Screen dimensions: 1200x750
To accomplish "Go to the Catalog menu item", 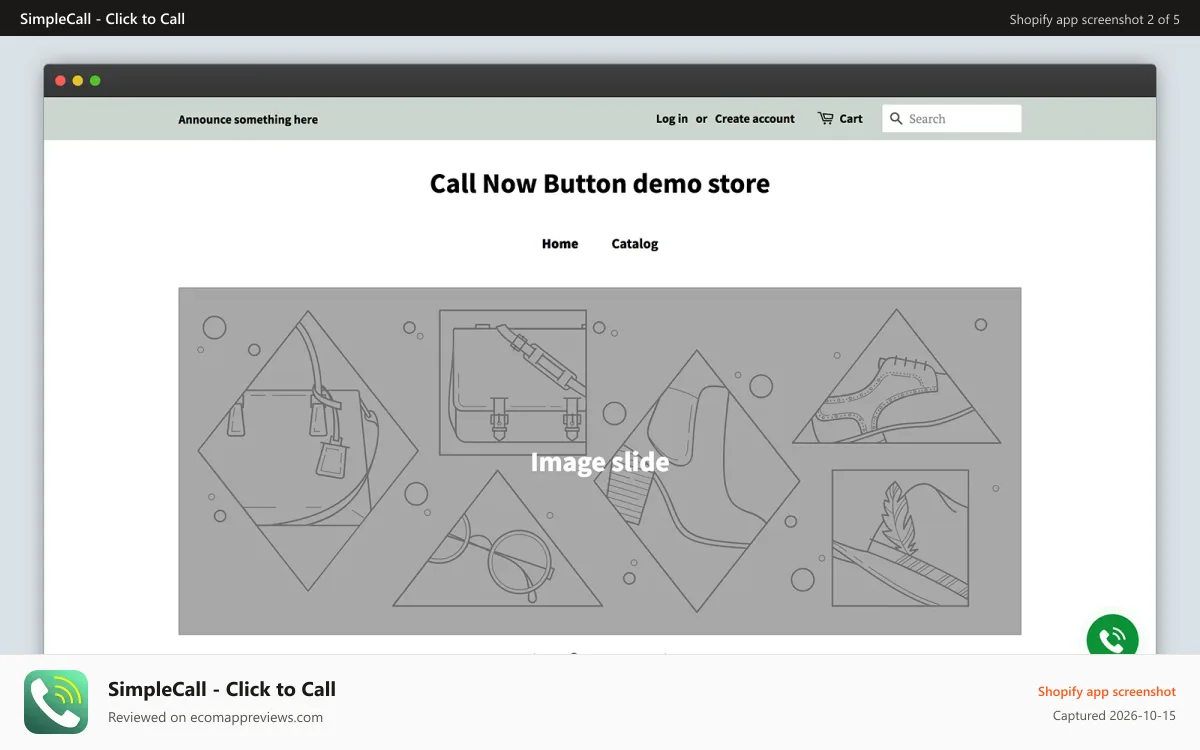I will pyautogui.click(x=635, y=244).
